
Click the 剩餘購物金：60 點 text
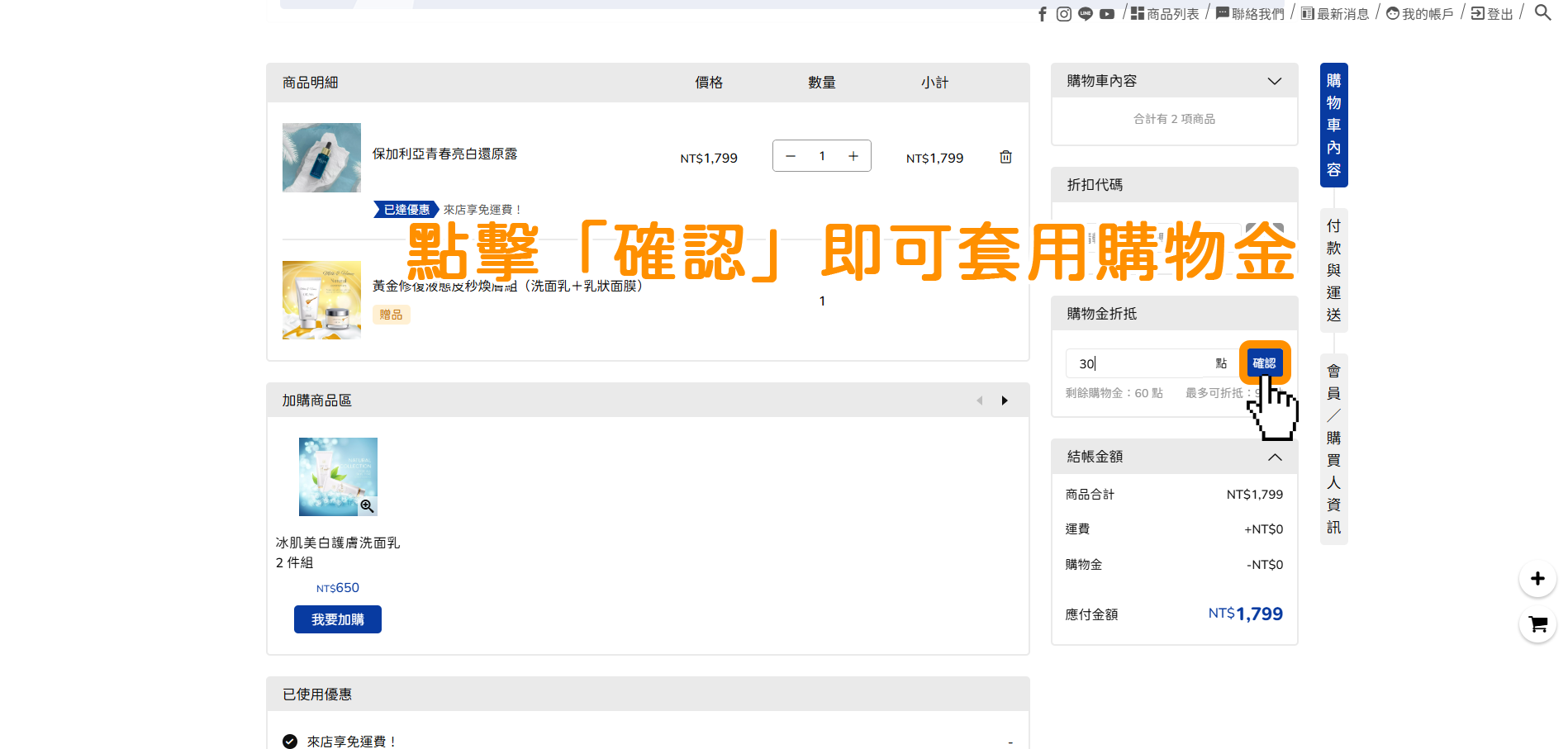[x=1114, y=393]
